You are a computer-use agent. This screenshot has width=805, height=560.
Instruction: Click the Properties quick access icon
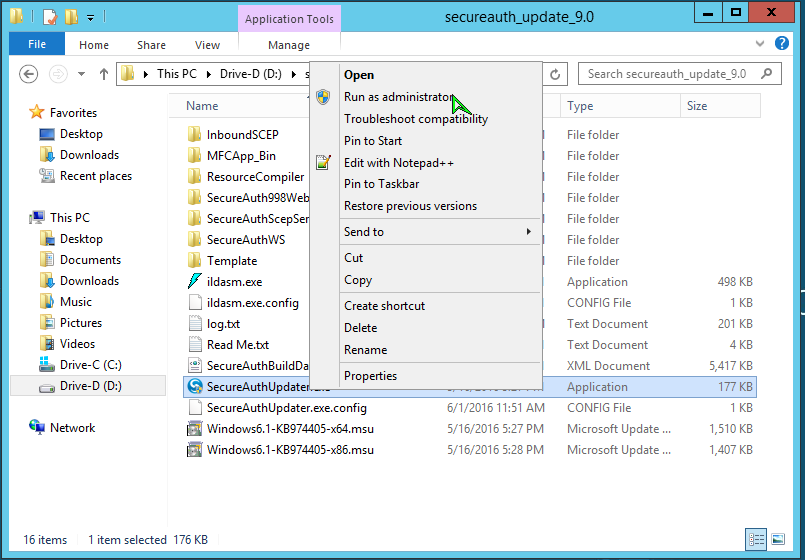pos(50,17)
